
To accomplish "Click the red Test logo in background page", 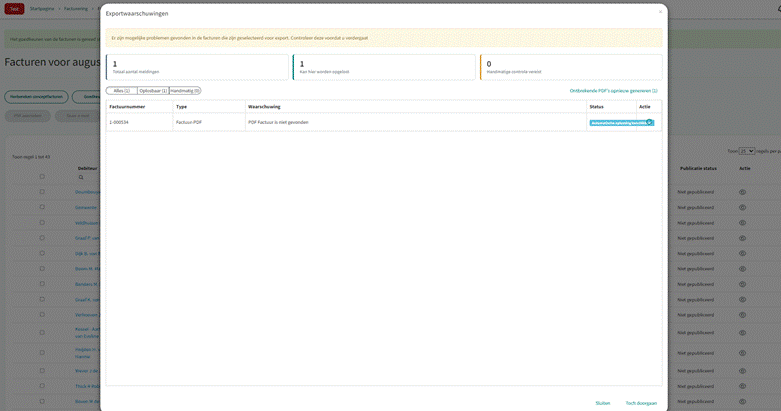I will 14,8.
